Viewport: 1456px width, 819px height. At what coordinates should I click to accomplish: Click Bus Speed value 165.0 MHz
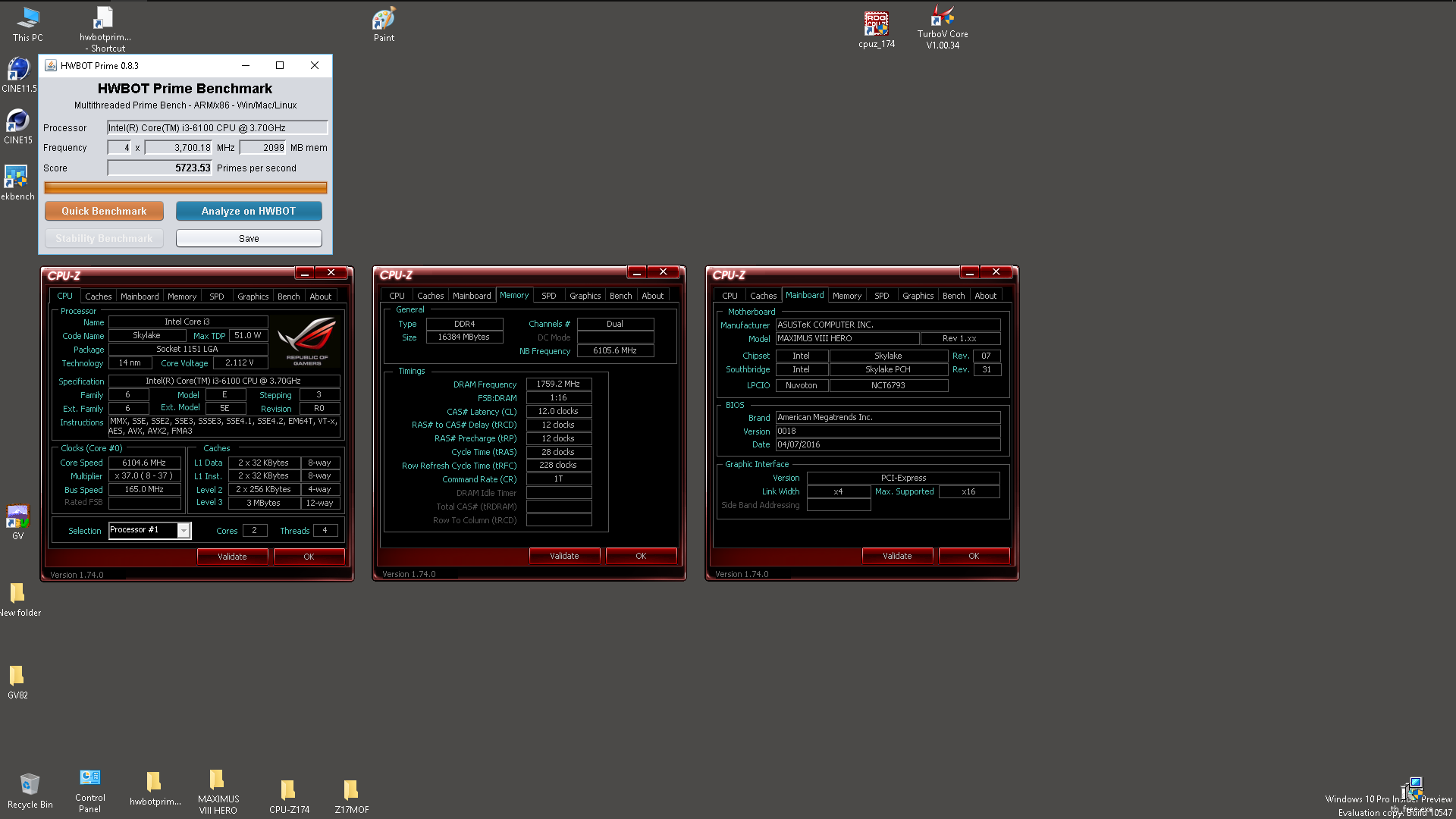(x=144, y=490)
